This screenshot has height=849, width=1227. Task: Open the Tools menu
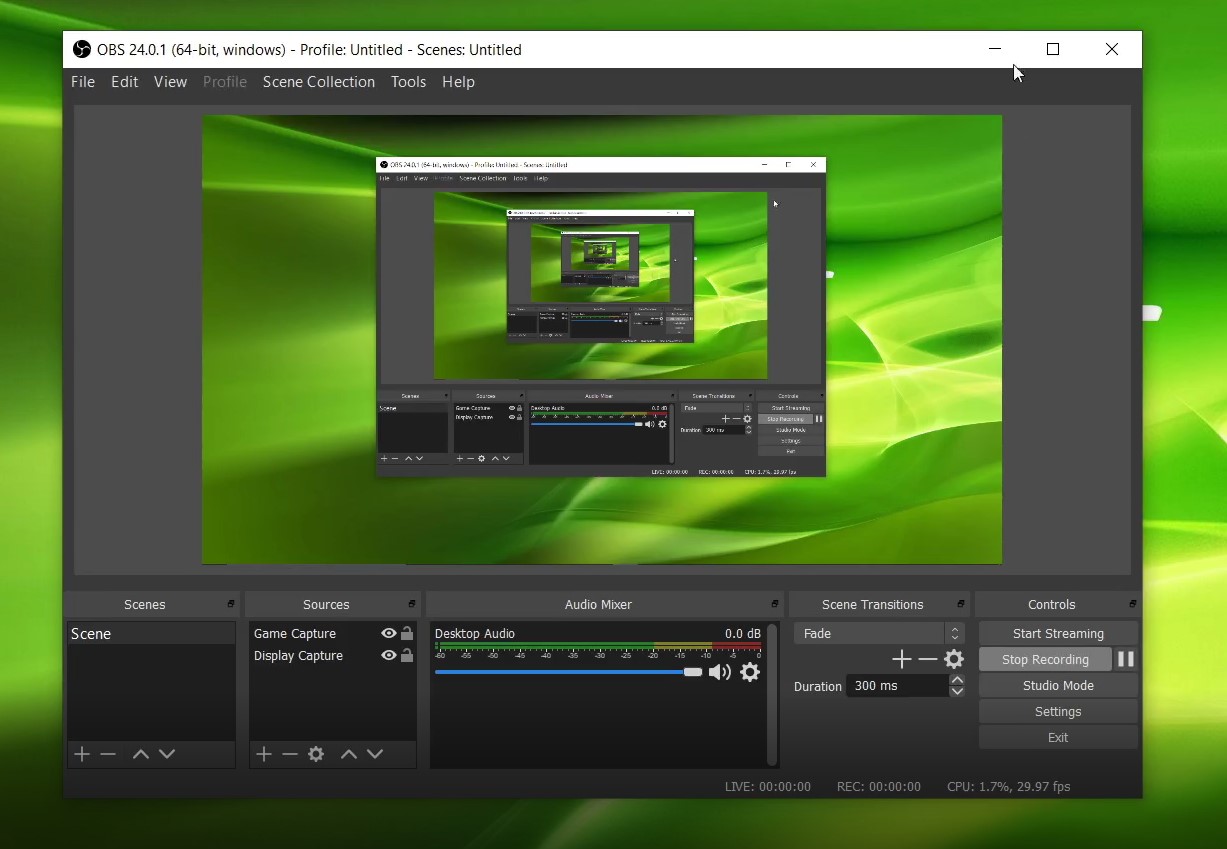click(x=408, y=82)
